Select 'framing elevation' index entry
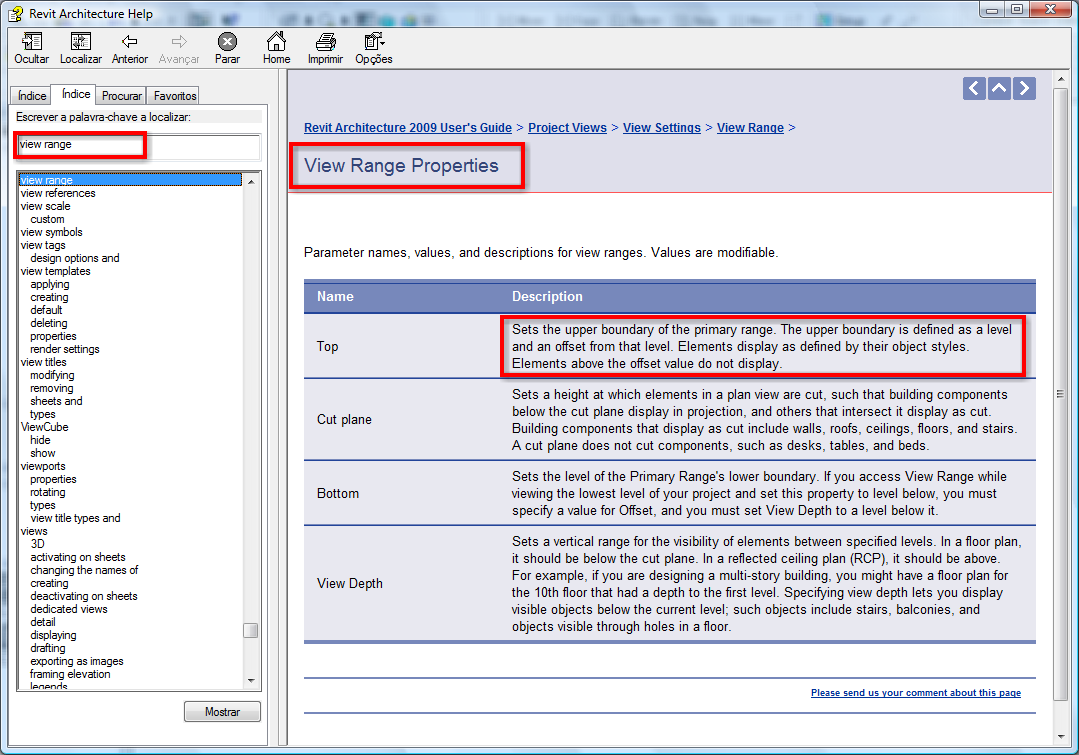This screenshot has width=1079, height=755. [x=70, y=674]
